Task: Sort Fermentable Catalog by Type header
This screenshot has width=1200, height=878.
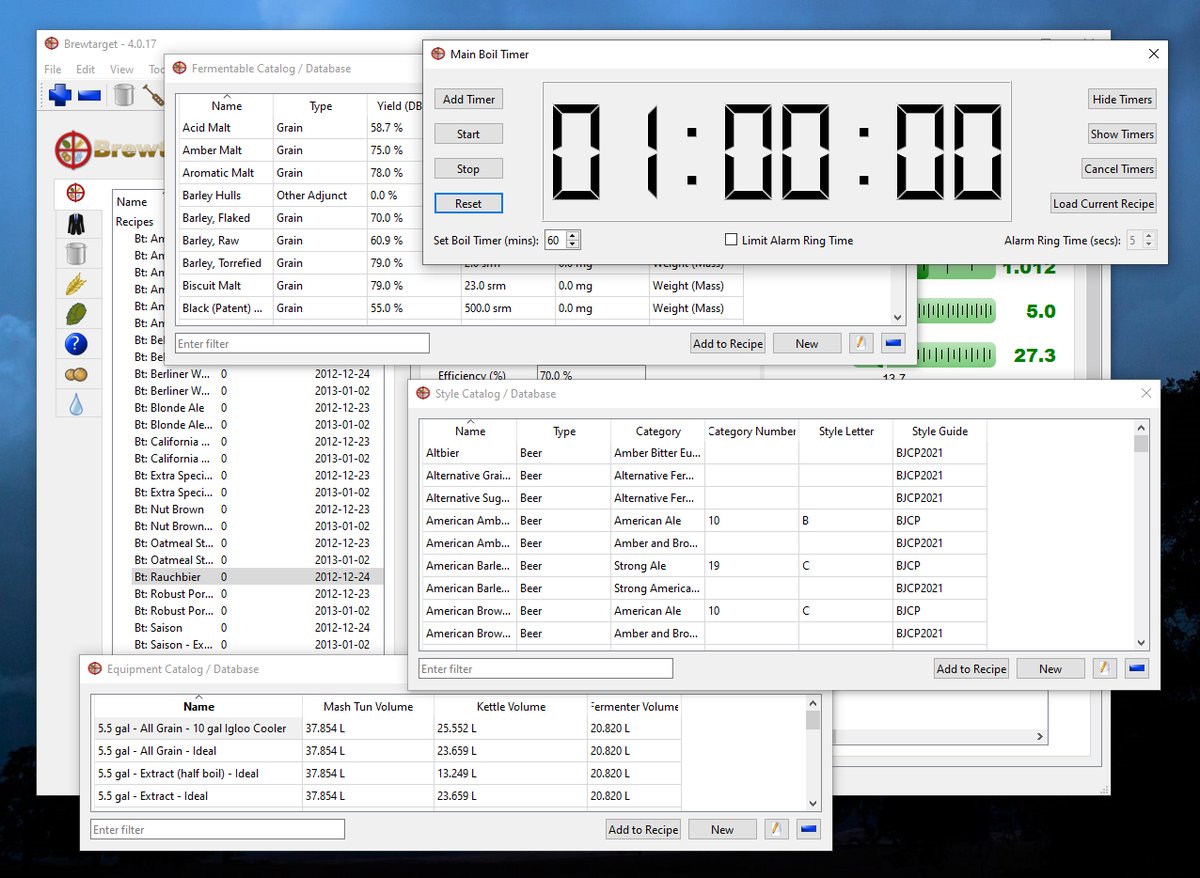Action: 321,105
